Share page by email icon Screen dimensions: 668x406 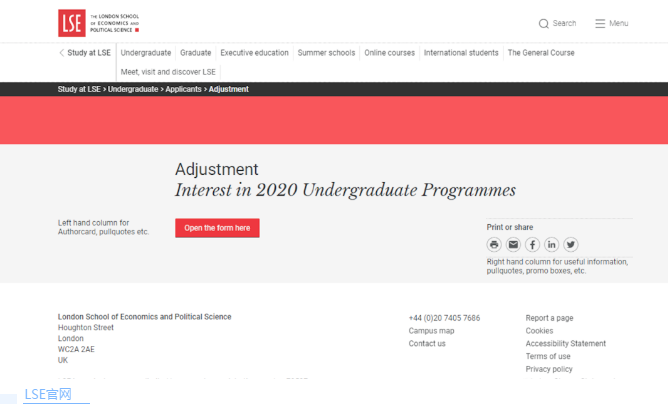[513, 244]
